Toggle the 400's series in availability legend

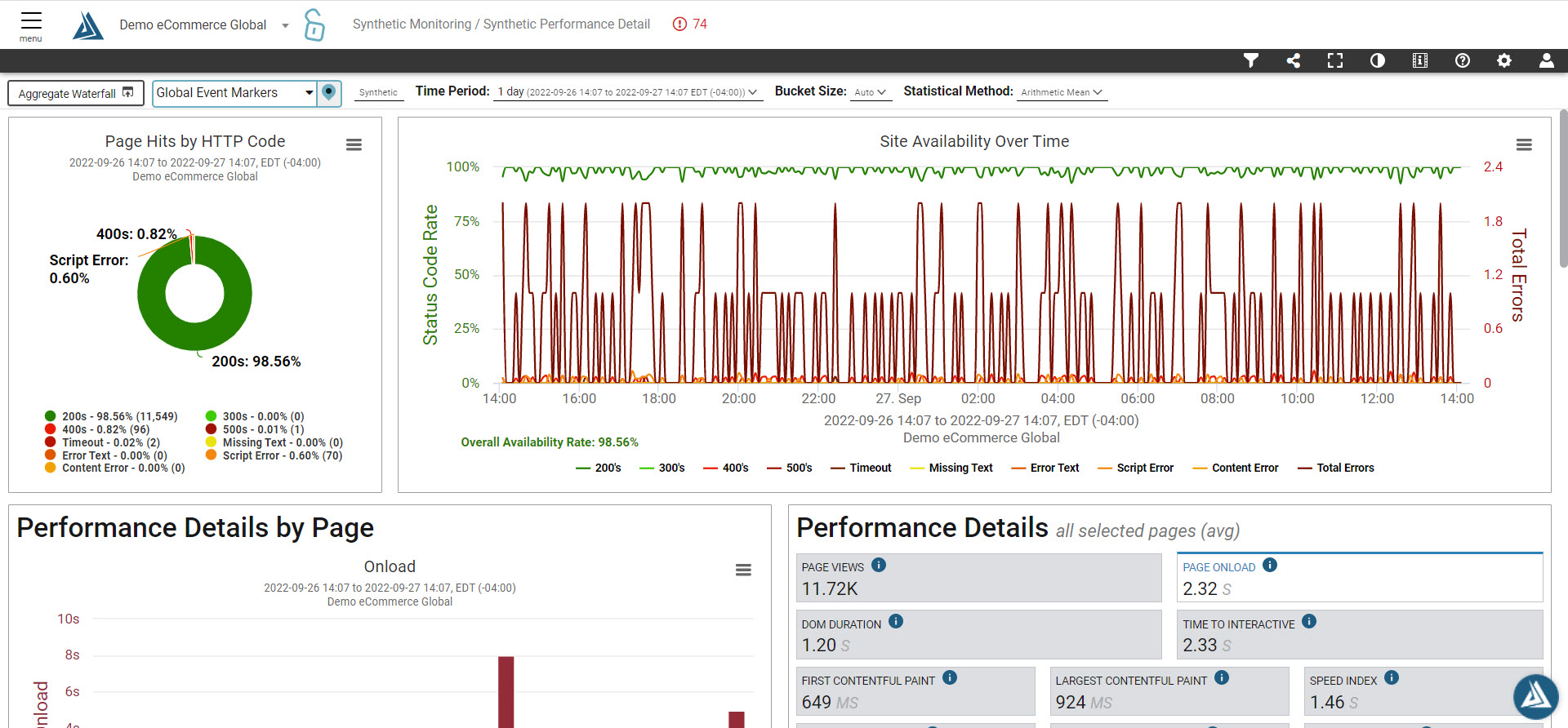726,468
